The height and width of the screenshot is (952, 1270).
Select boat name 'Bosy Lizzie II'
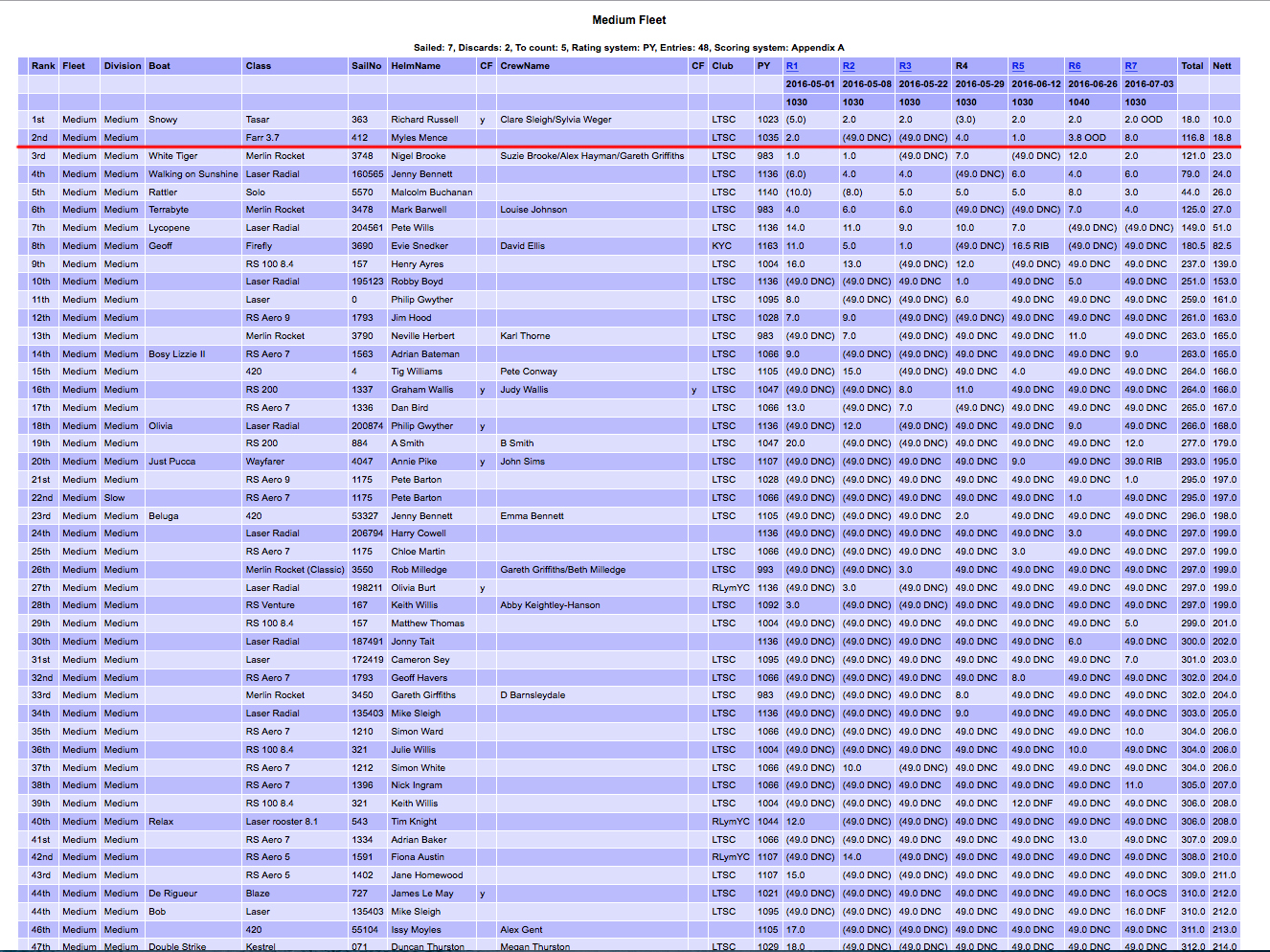click(177, 354)
